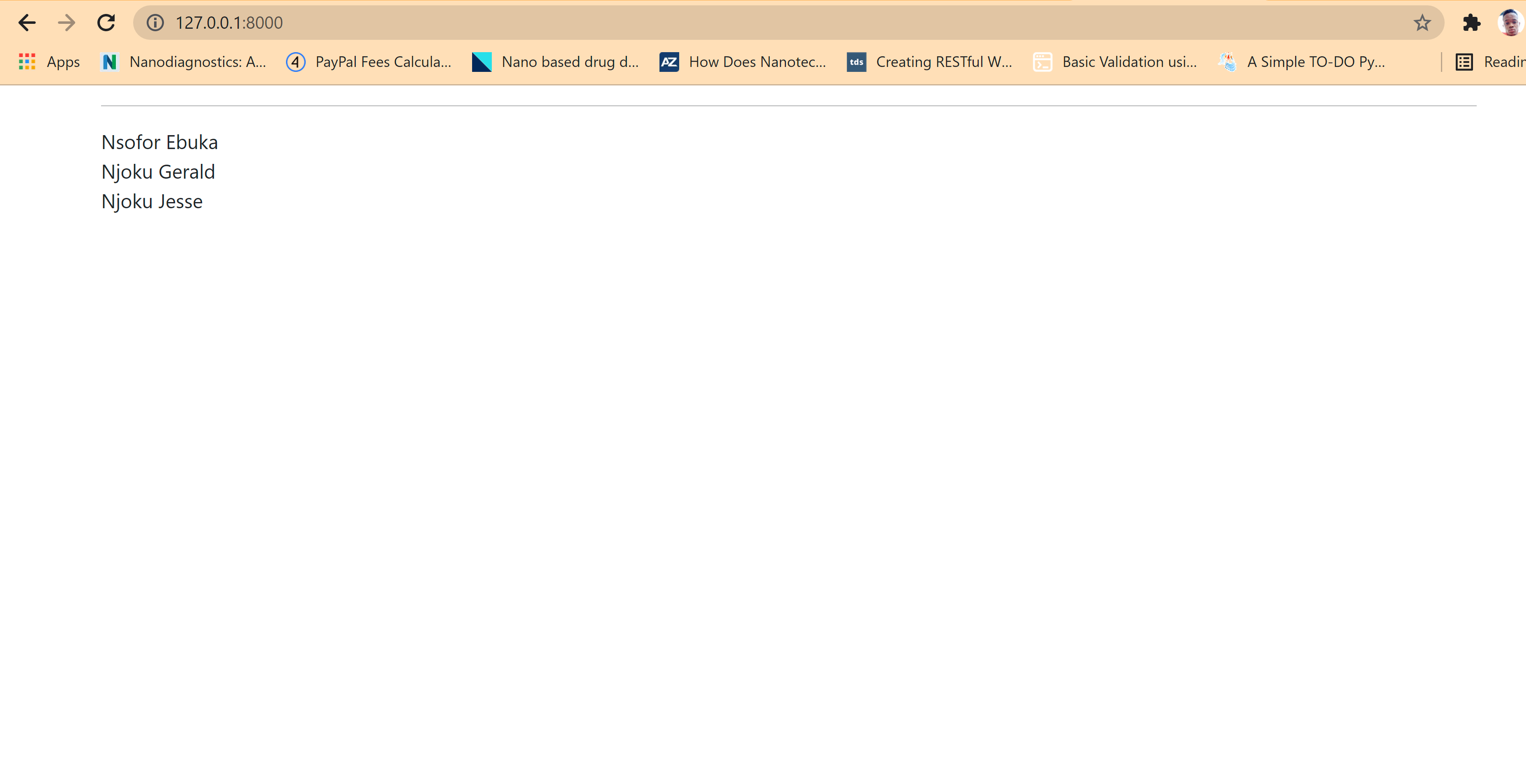This screenshot has height=784, width=1526.
Task: Open the PayPal Fees Calculator bookmark
Action: (369, 62)
